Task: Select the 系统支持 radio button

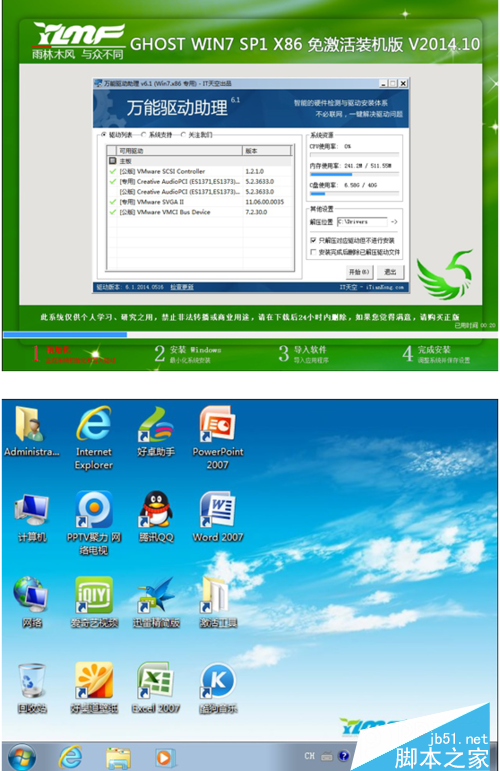Action: coord(144,135)
